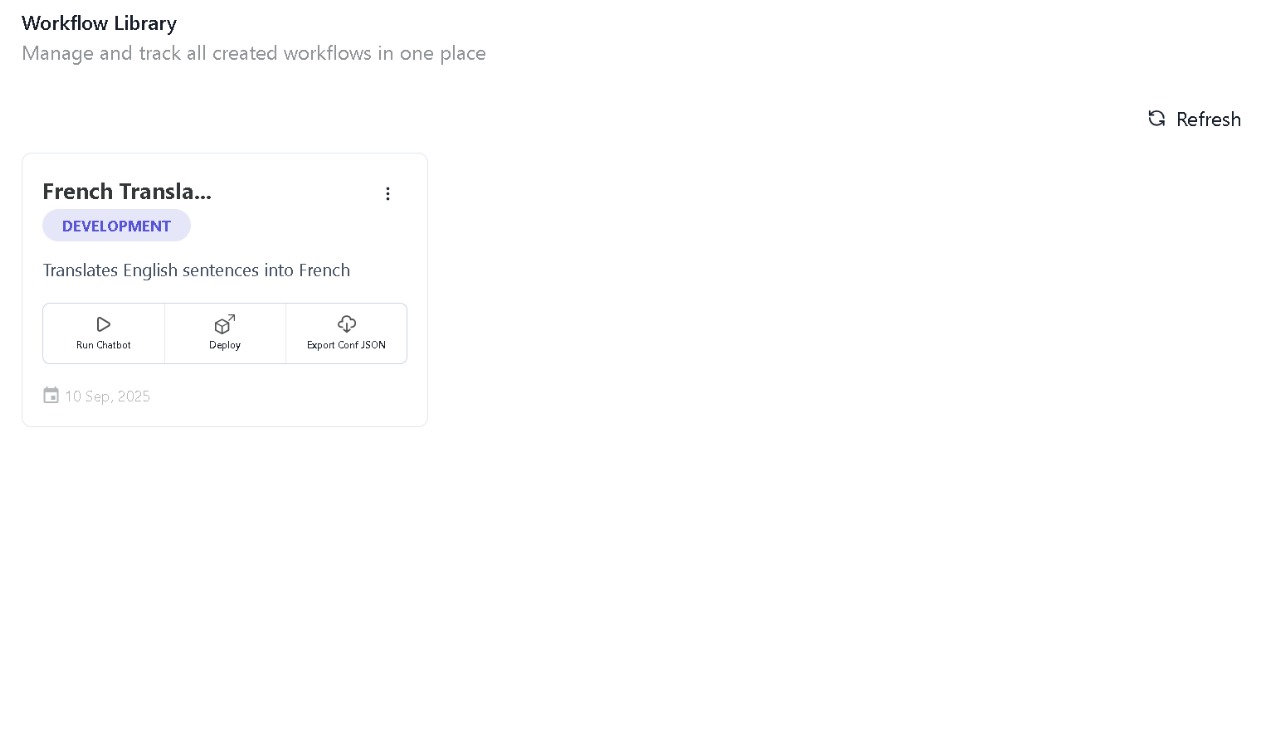
Task: Click the Workflow Library page heading
Action: click(x=99, y=23)
